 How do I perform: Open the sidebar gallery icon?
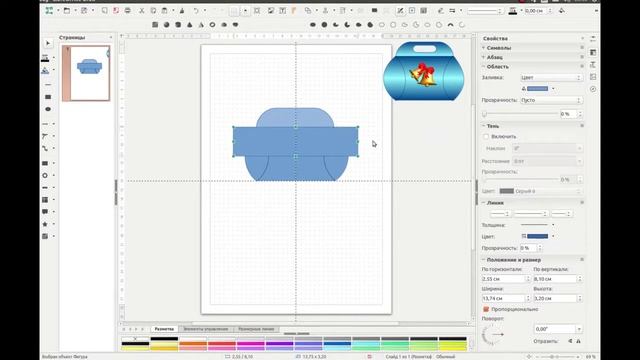(x=593, y=77)
